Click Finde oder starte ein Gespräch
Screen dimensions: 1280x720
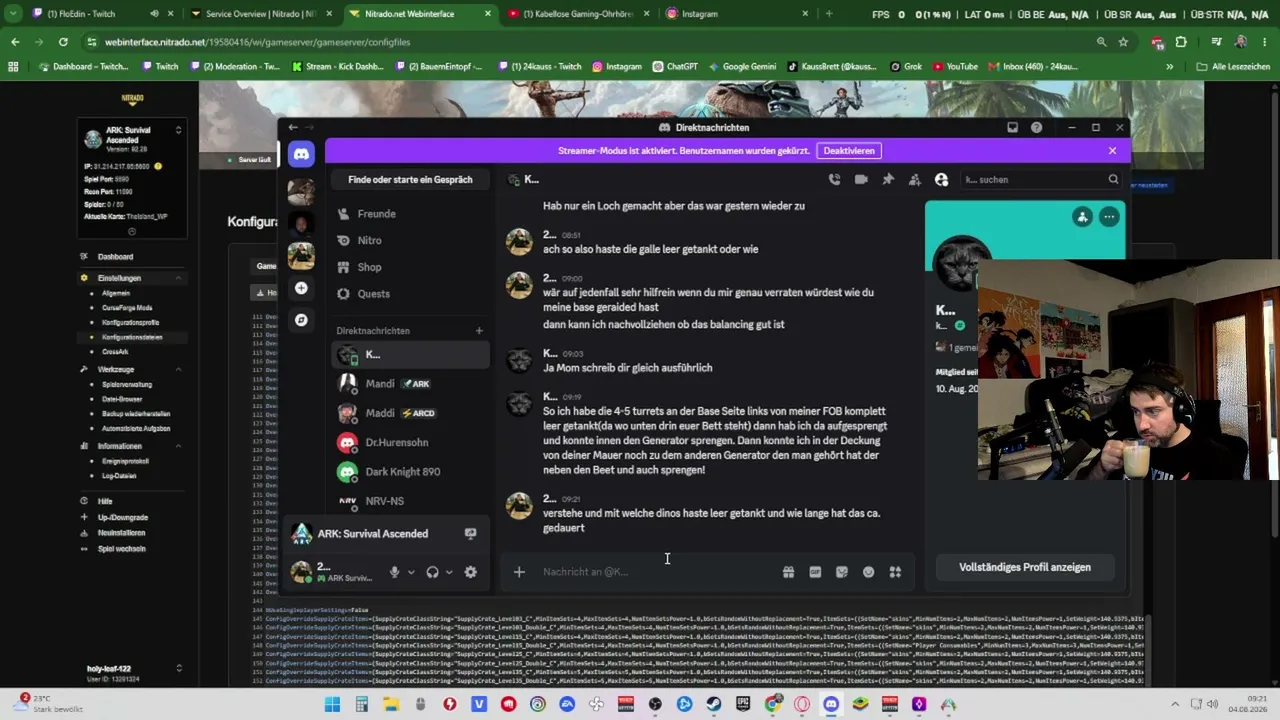click(x=410, y=180)
